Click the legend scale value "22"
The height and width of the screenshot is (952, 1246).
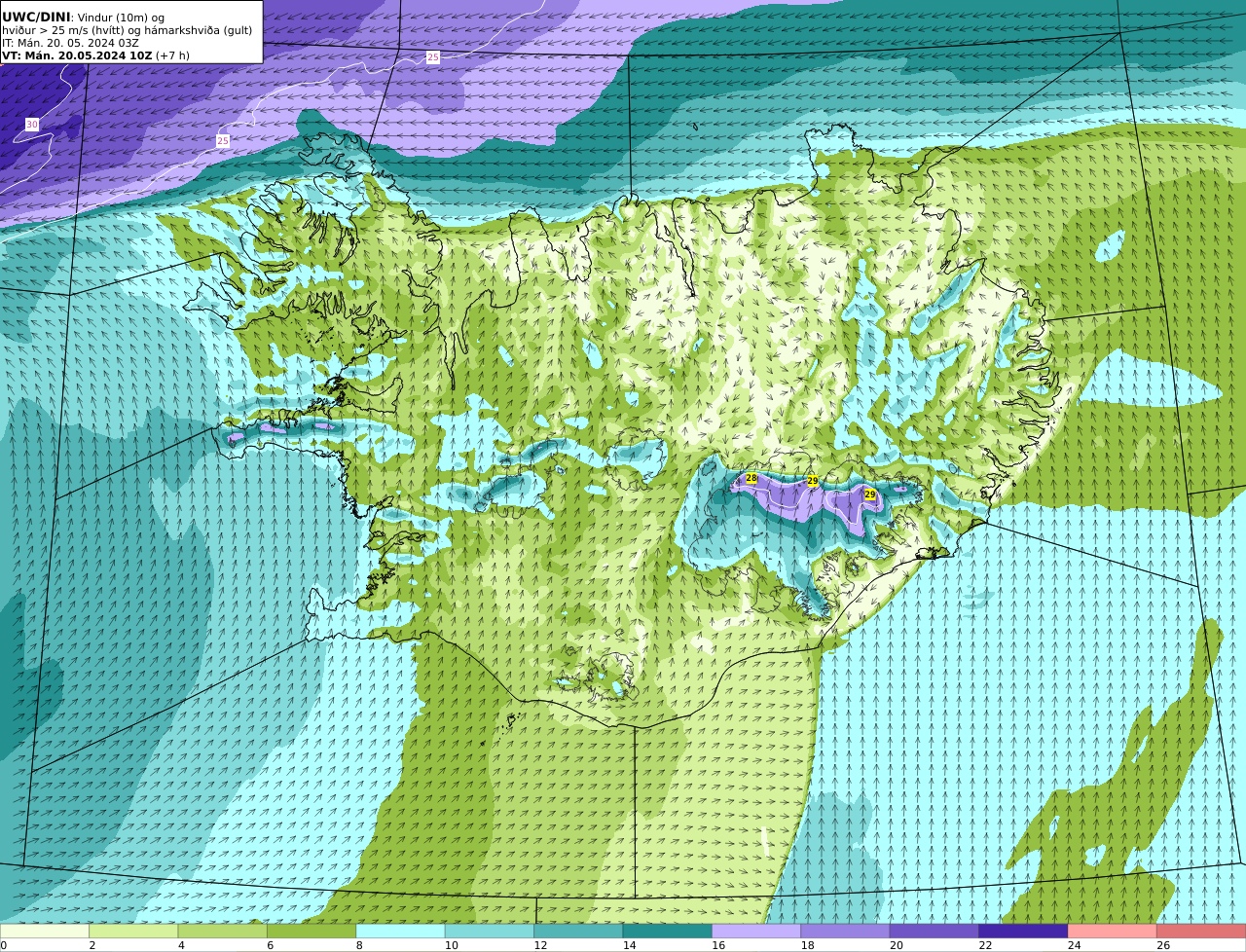tap(985, 945)
